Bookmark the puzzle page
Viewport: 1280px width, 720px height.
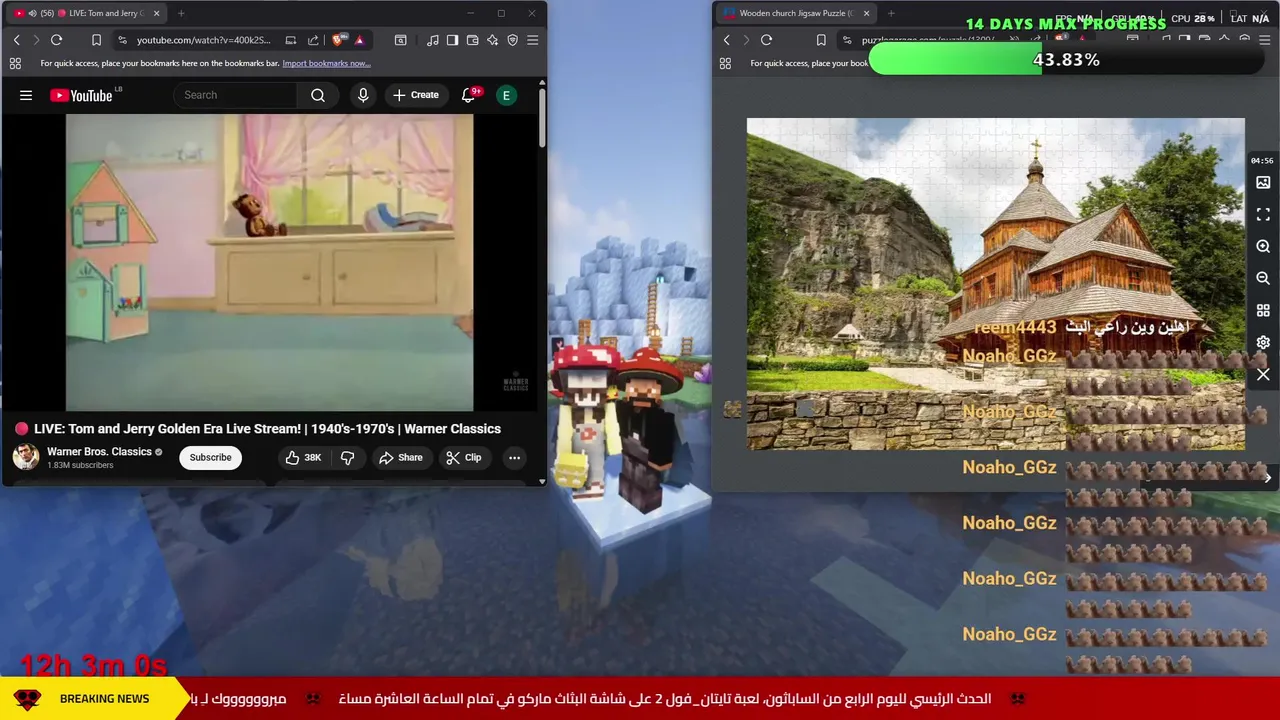point(821,40)
